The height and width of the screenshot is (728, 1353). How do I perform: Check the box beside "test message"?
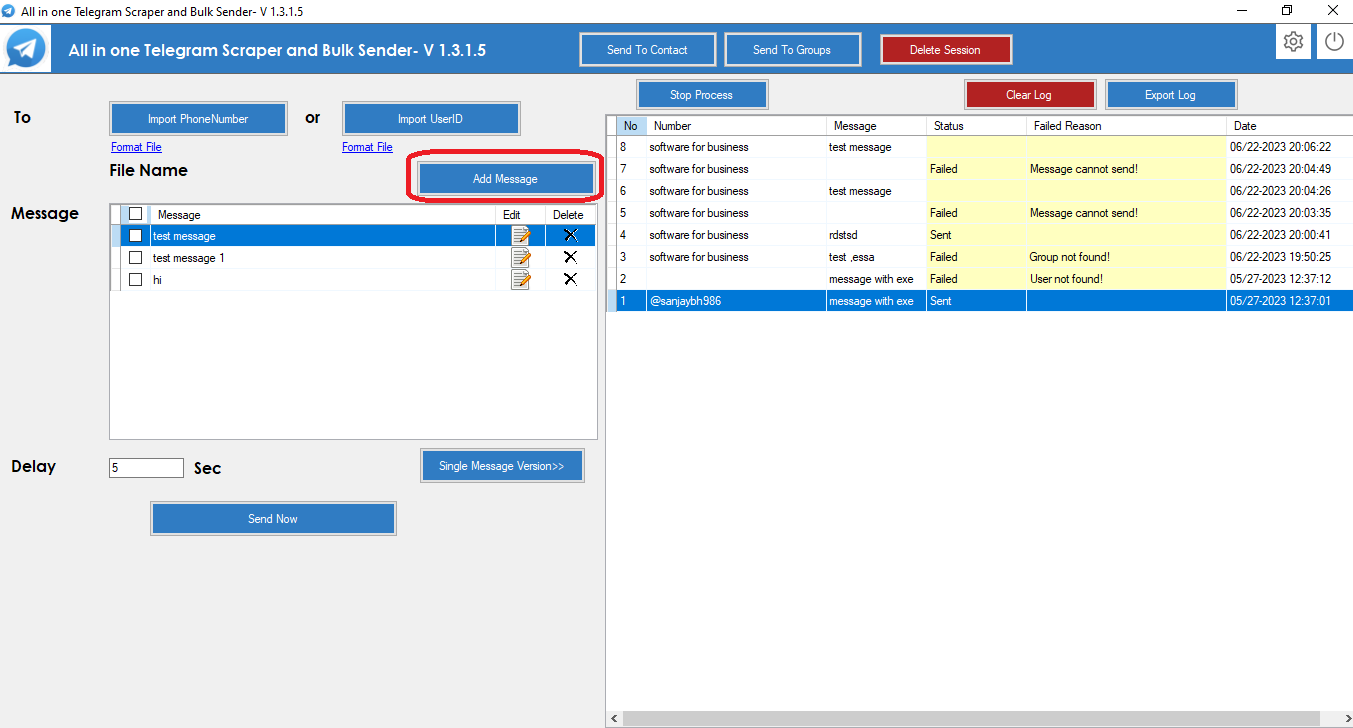point(136,235)
